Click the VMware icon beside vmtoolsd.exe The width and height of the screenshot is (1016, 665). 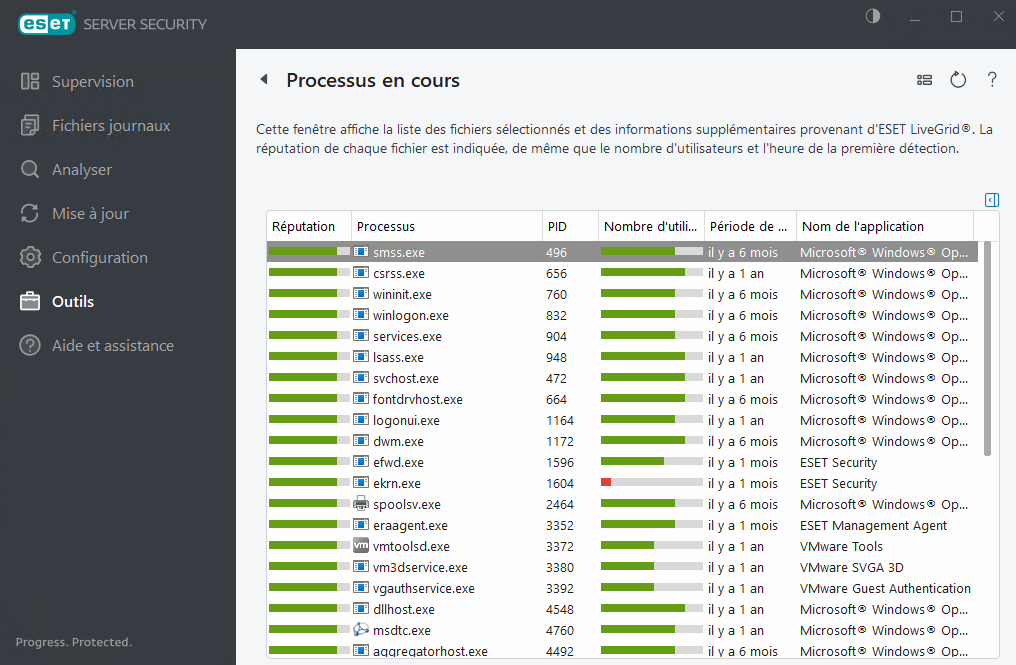click(x=360, y=546)
